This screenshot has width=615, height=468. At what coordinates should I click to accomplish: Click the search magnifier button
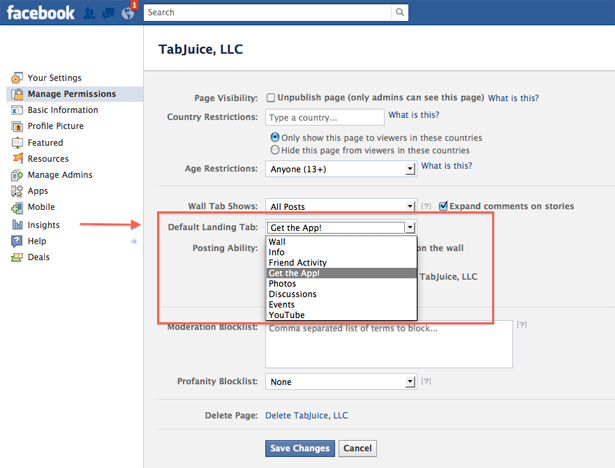pos(399,12)
